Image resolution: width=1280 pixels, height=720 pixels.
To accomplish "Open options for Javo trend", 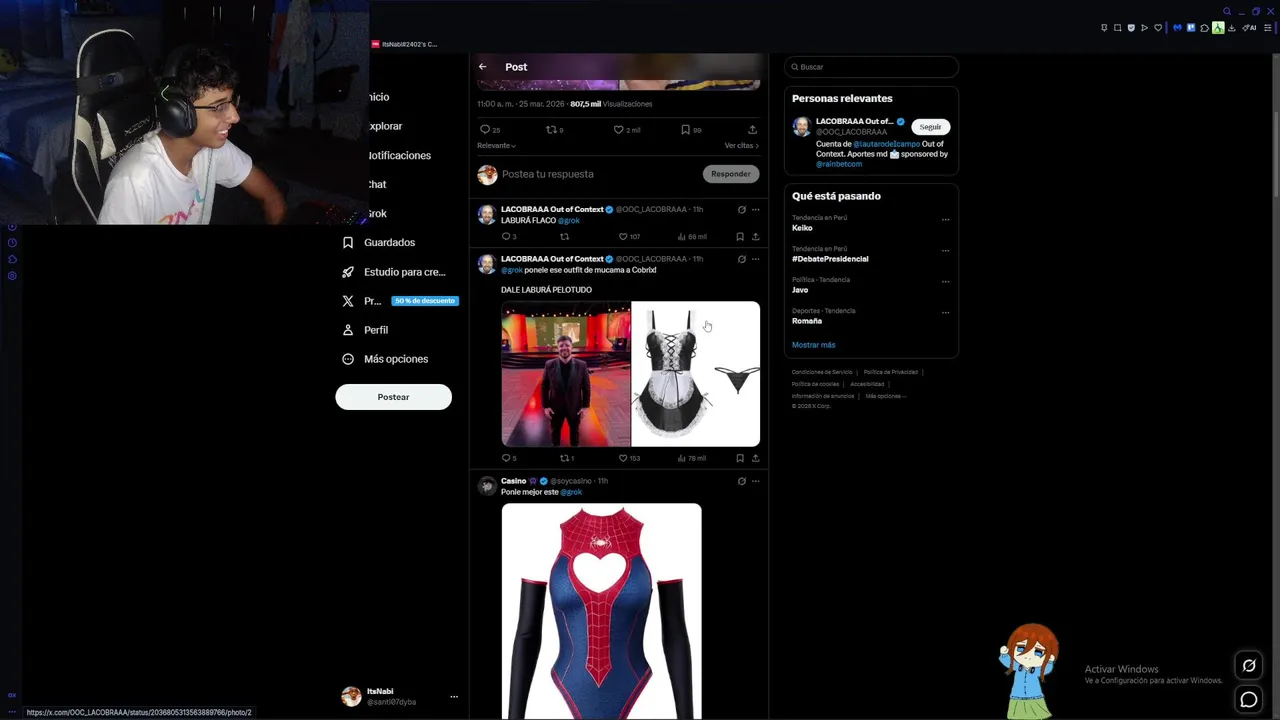I will (945, 282).
